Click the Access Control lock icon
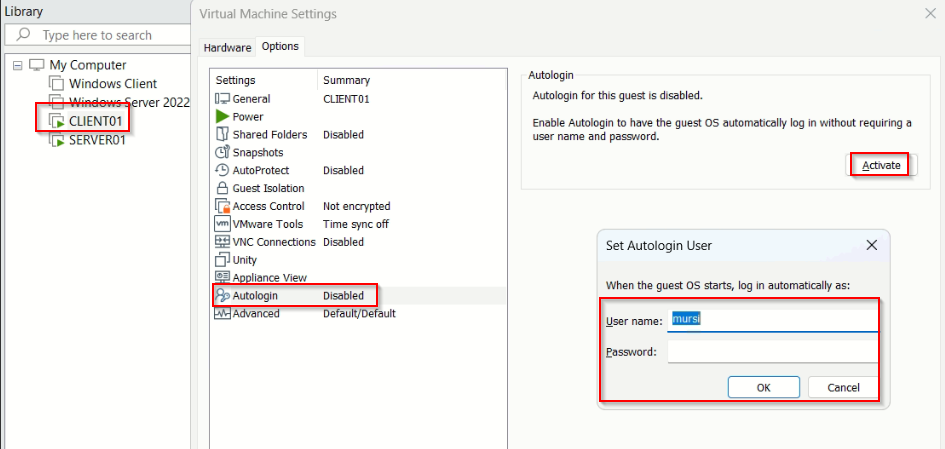This screenshot has width=945, height=449. point(222,206)
